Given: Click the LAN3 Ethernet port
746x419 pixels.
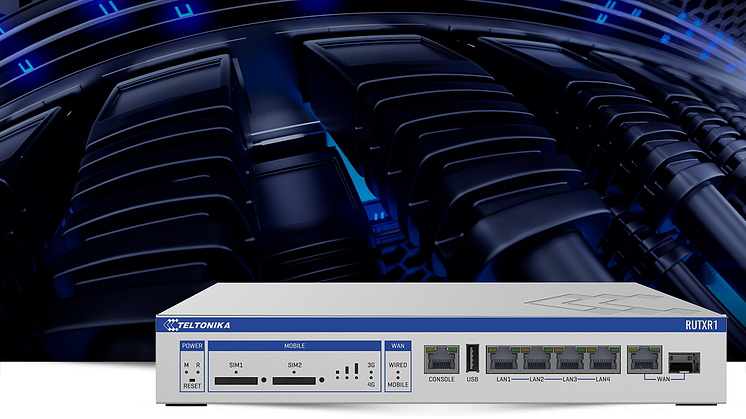Looking at the screenshot, I should [571, 359].
